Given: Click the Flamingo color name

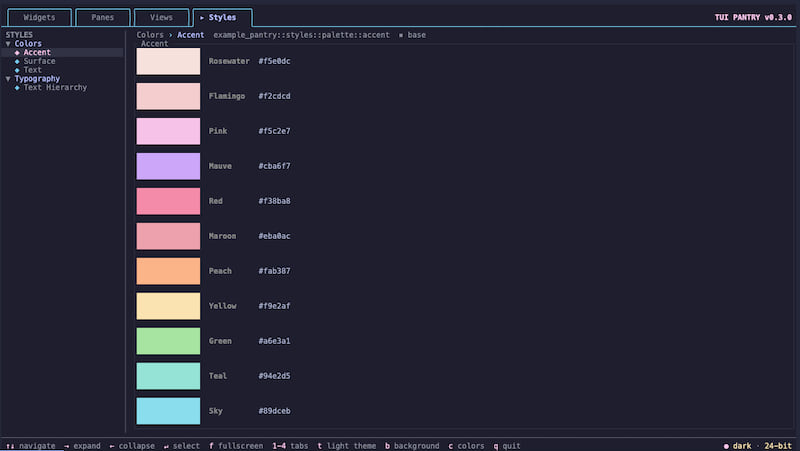Looking at the screenshot, I should 227,96.
